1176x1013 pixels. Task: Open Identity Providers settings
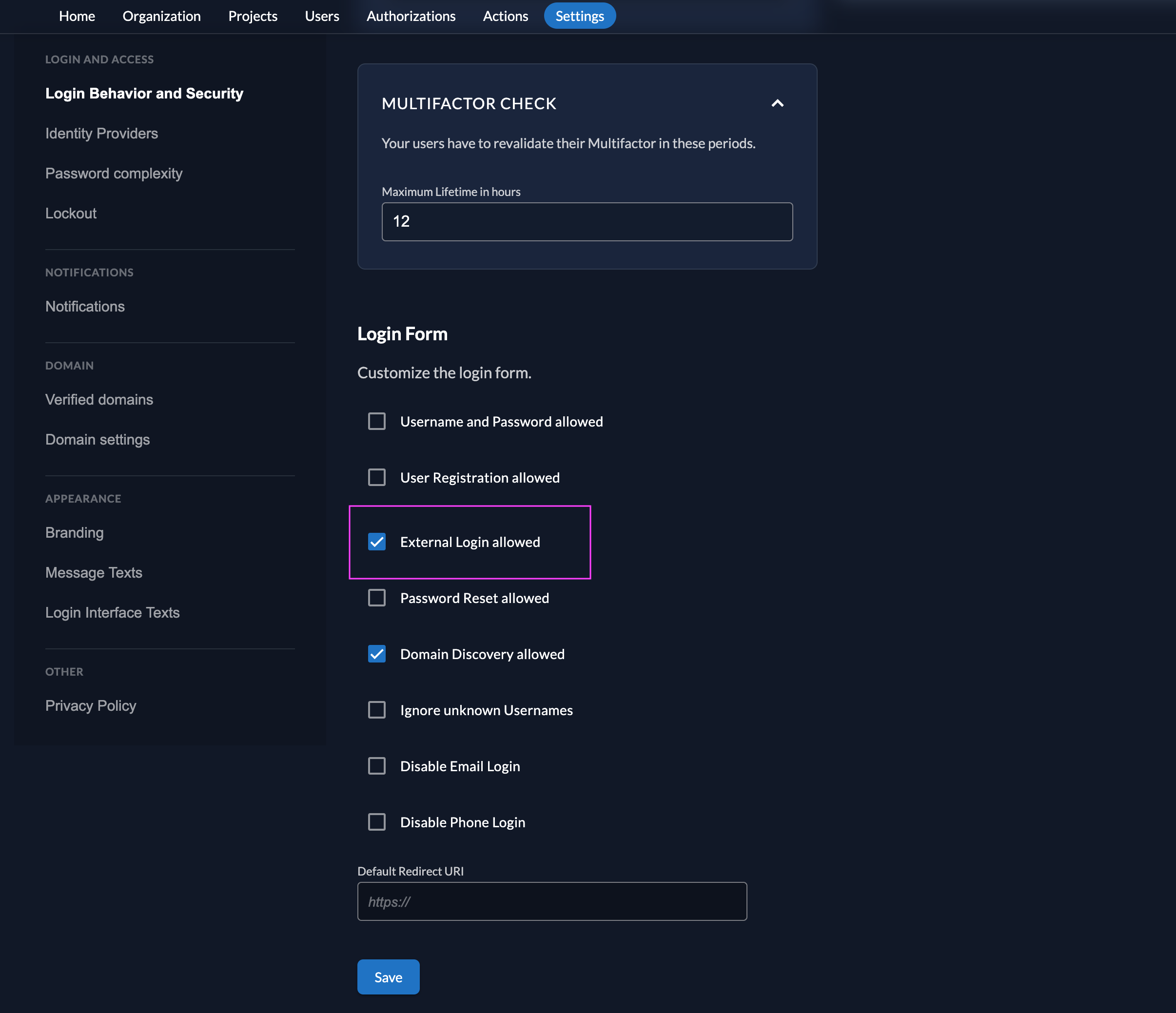pyautogui.click(x=102, y=133)
